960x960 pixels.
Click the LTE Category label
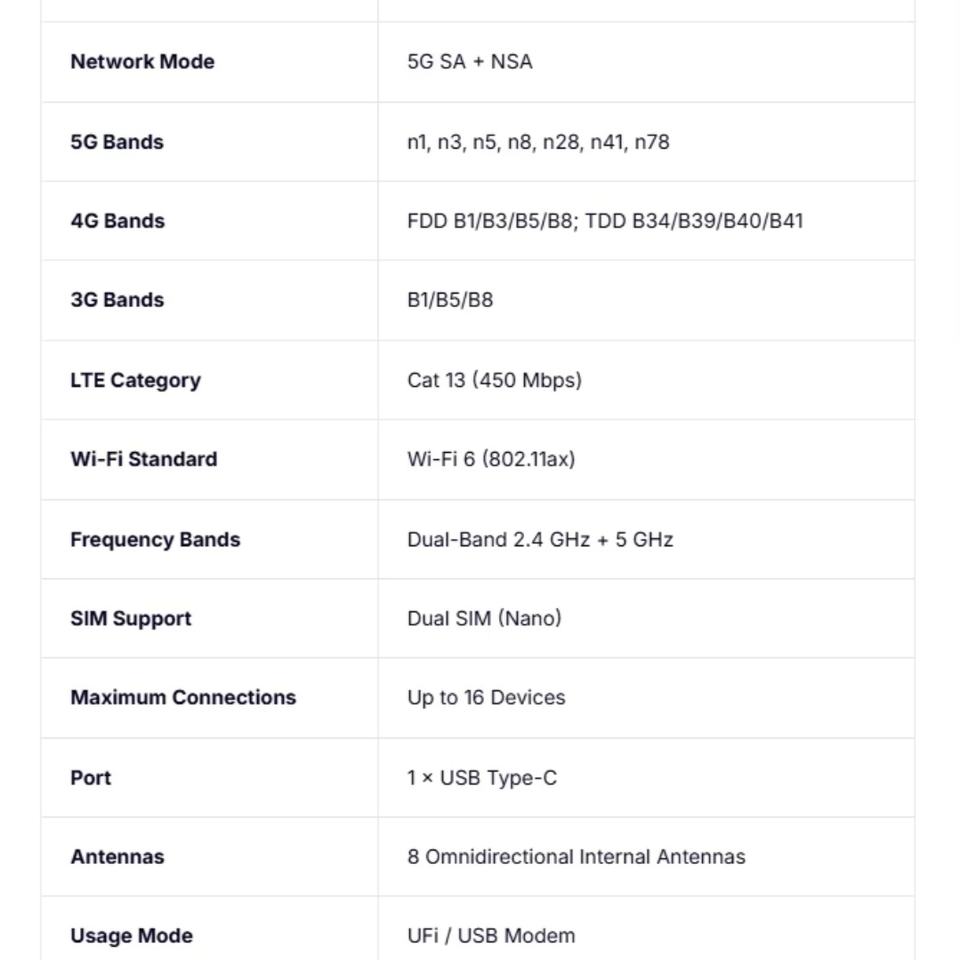click(x=135, y=380)
